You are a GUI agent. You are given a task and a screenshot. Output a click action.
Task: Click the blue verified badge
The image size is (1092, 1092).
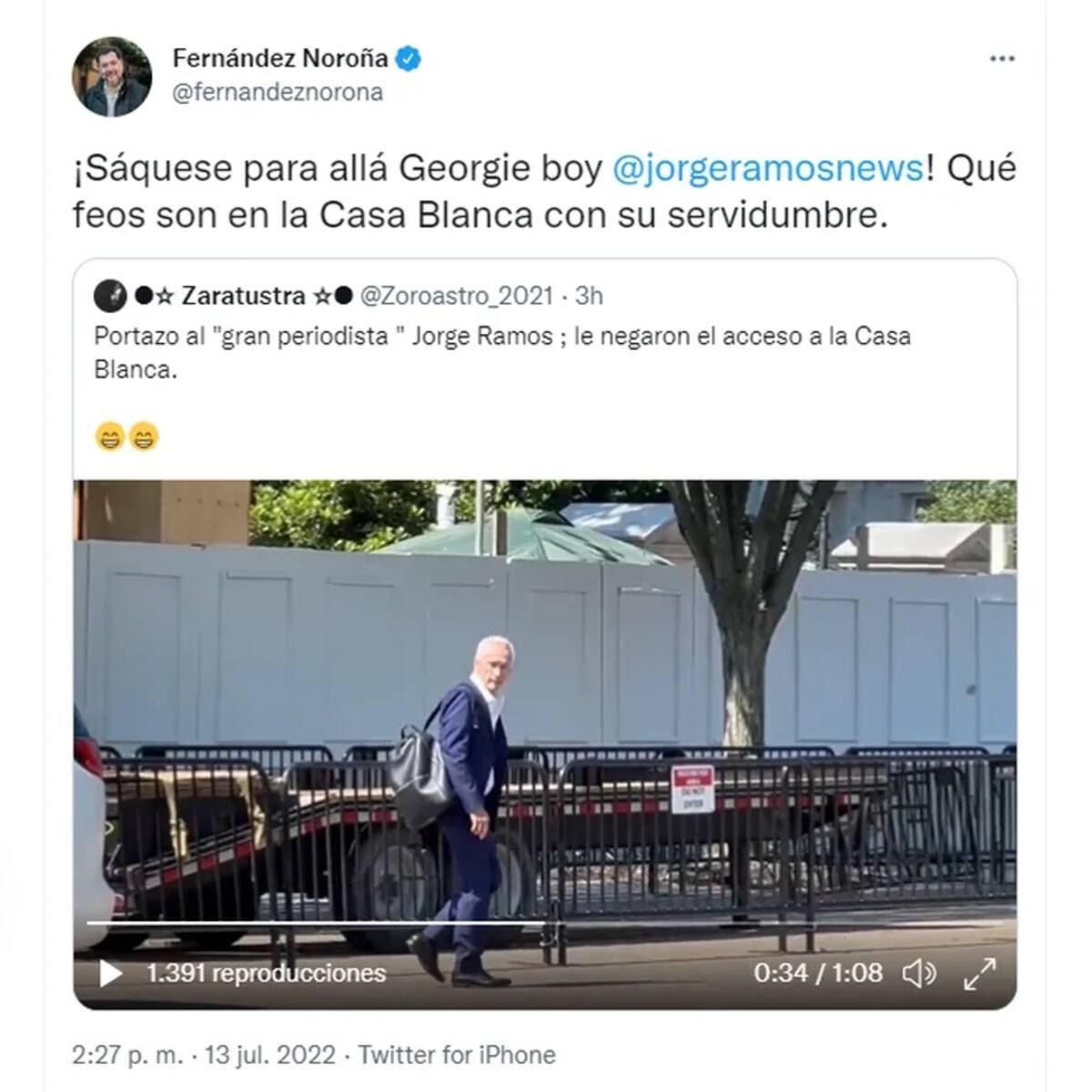409,59
